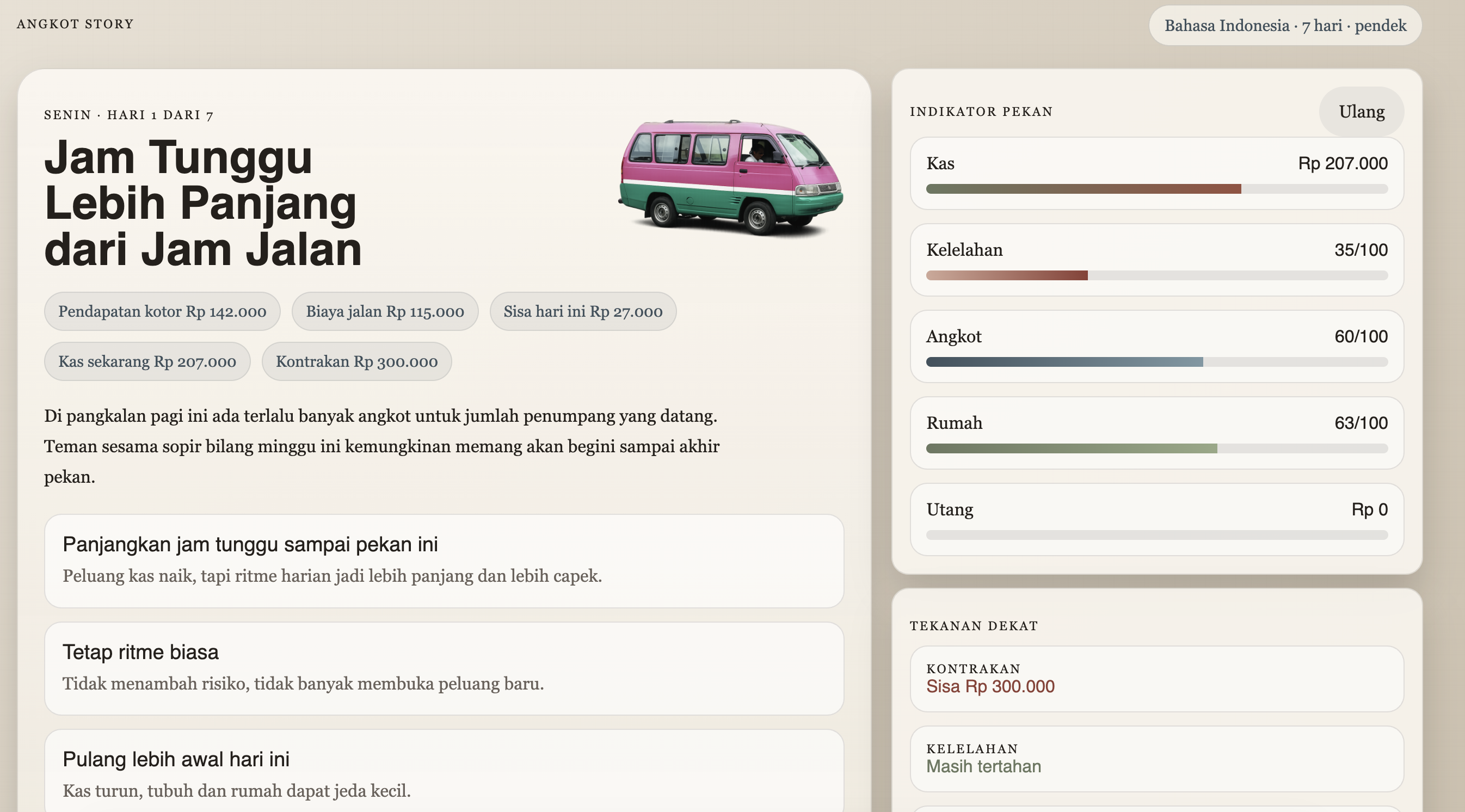Click the Kas progress bar
This screenshot has height=812, width=1465.
pos(1156,189)
